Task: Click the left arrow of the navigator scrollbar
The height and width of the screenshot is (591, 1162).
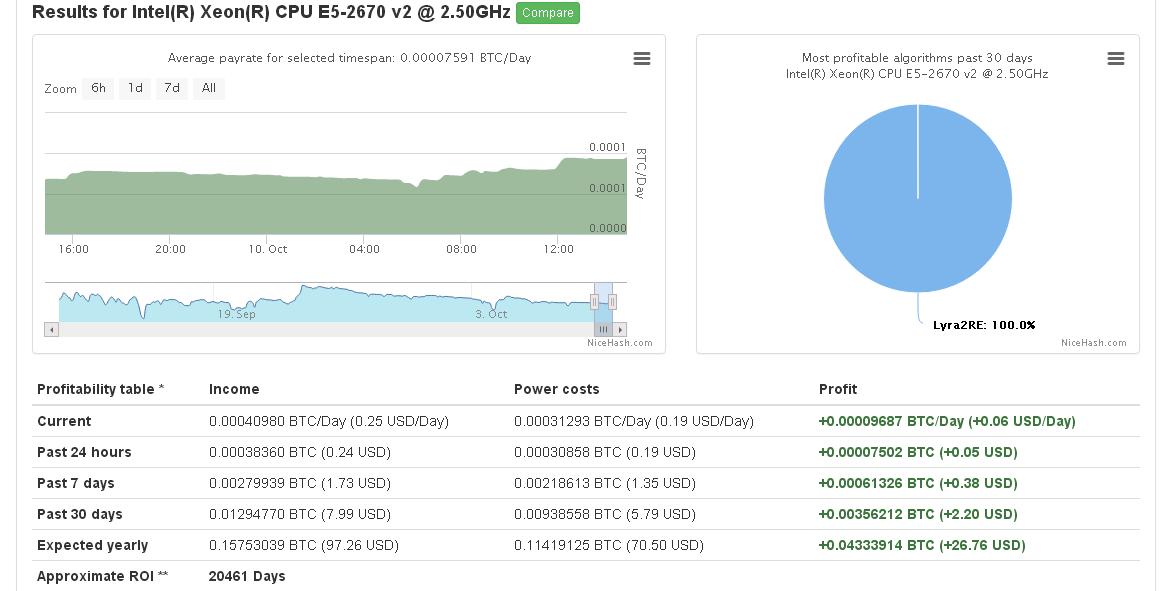Action: (49, 328)
